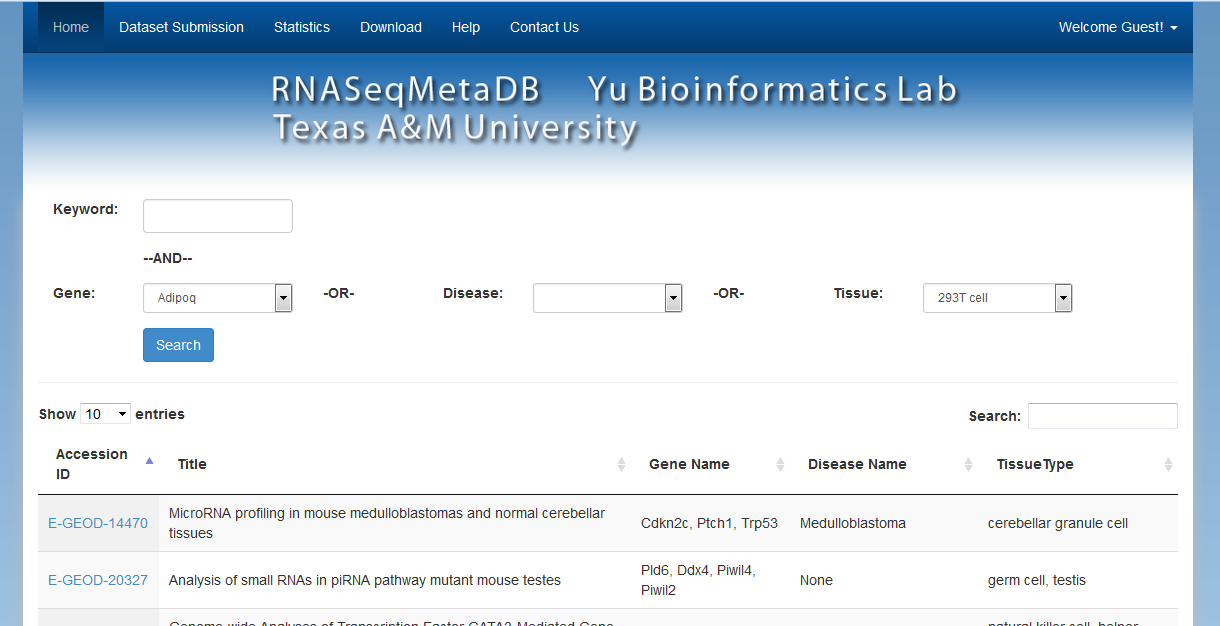Click the Title column header text
Viewport: 1220px width, 626px height.
[192, 464]
